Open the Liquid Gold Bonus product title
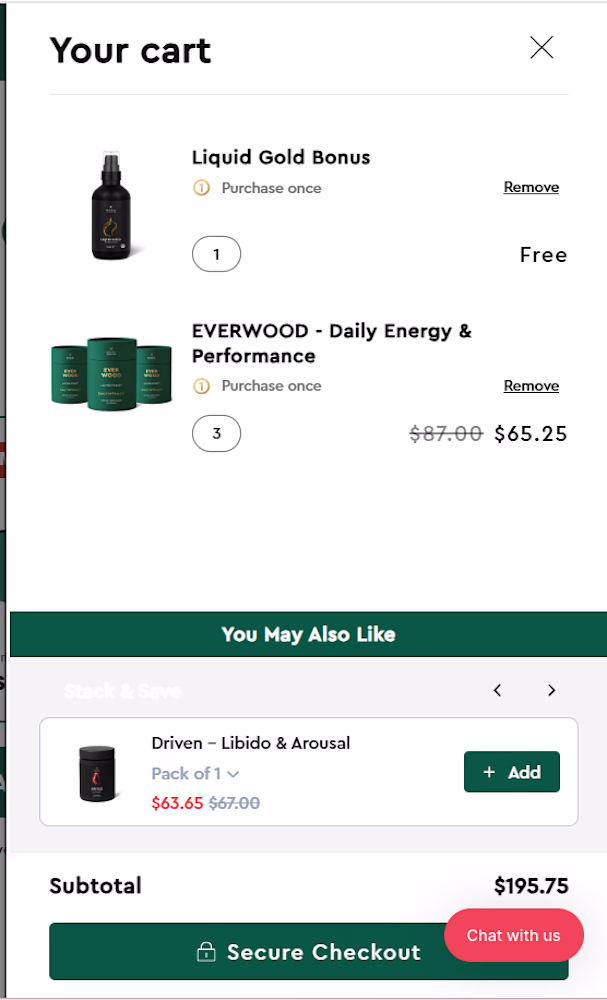Viewport: 607px width, 1000px height. click(x=281, y=158)
